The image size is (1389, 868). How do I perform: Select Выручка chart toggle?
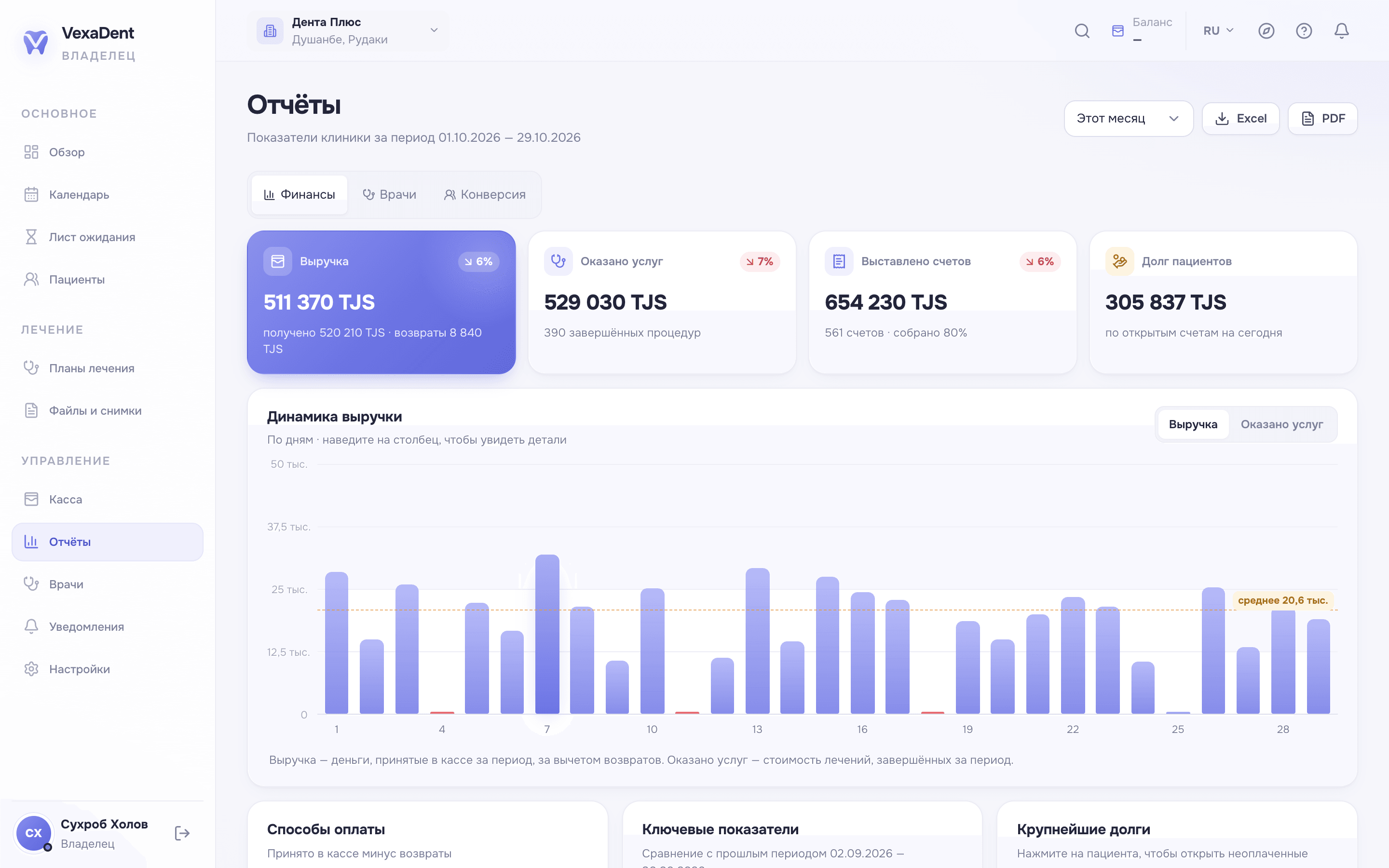pyautogui.click(x=1193, y=424)
